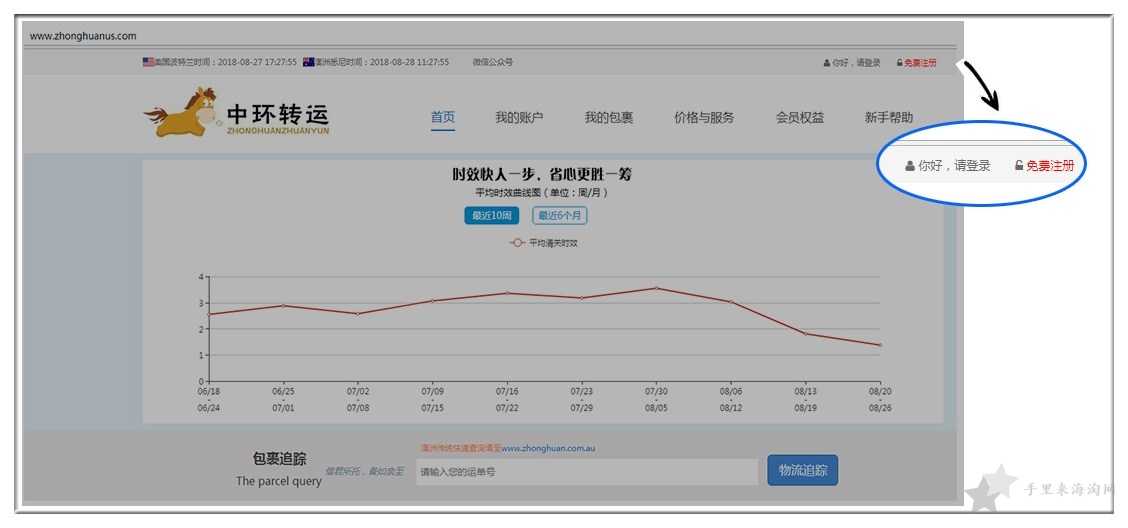This screenshot has width=1128, height=528.
Task: Open the 首页 navigation tab
Action: point(443,118)
